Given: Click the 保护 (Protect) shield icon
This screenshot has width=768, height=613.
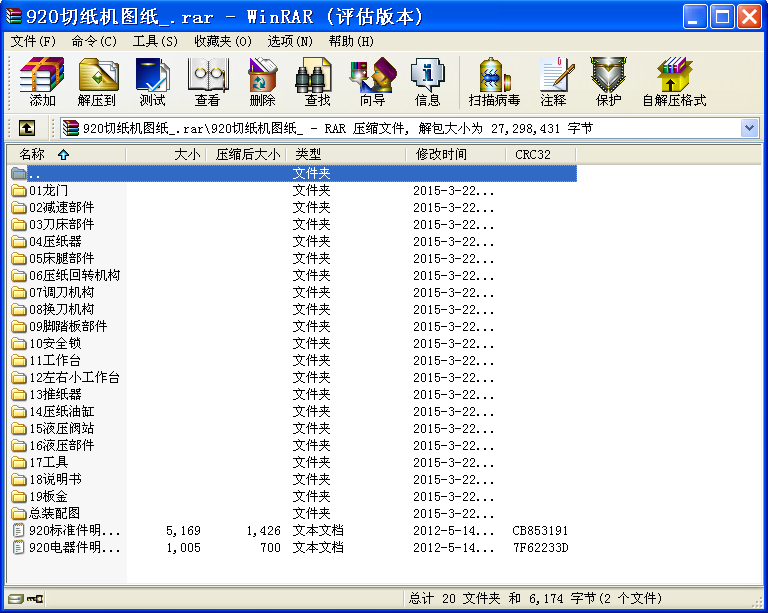Looking at the screenshot, I should [608, 81].
